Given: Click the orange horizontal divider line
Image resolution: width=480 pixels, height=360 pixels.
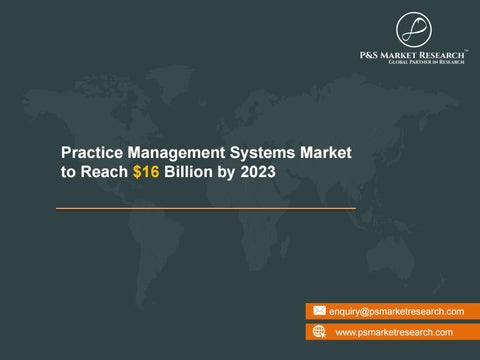Looking at the screenshot, I should click(206, 209).
